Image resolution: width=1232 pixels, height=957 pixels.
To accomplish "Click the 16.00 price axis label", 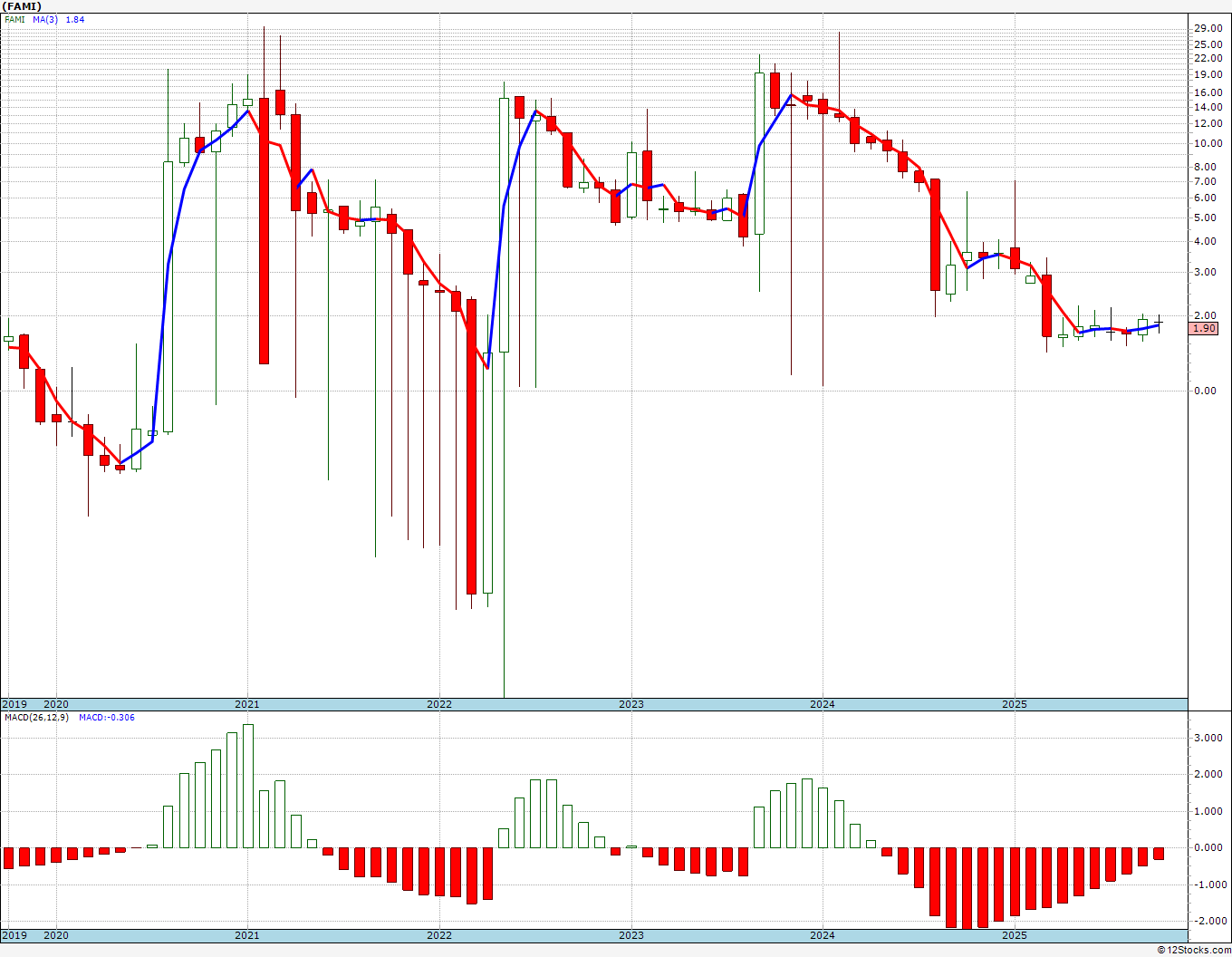I will click(1208, 92).
